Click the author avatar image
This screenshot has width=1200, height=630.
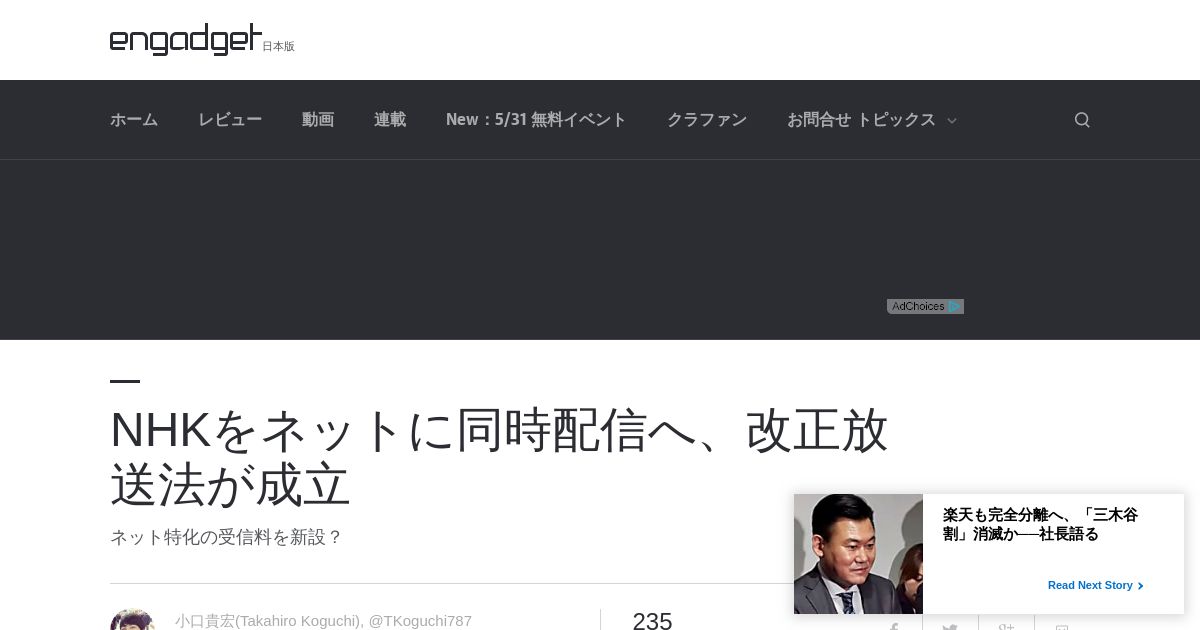pyautogui.click(x=132, y=619)
